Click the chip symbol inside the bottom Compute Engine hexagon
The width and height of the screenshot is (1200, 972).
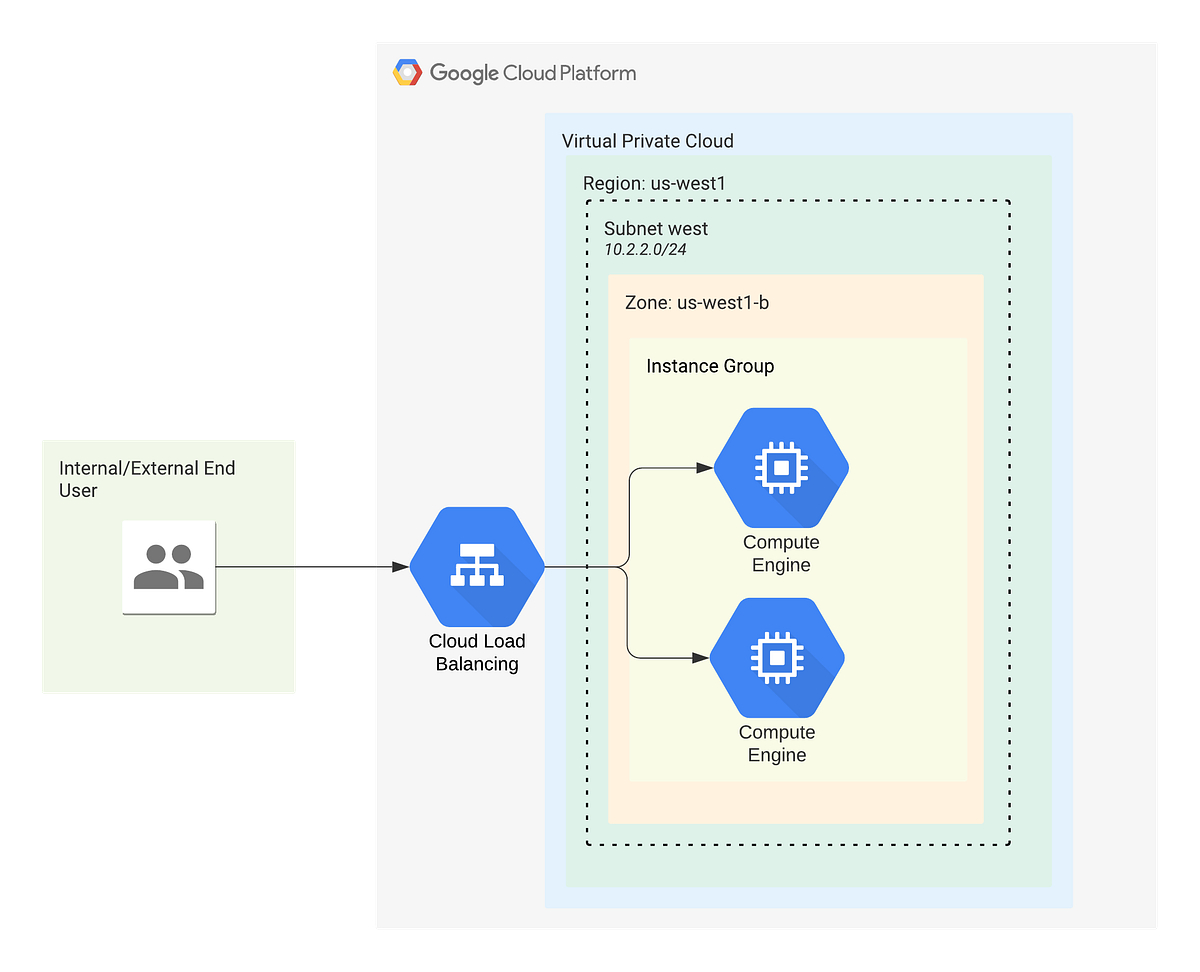(777, 657)
